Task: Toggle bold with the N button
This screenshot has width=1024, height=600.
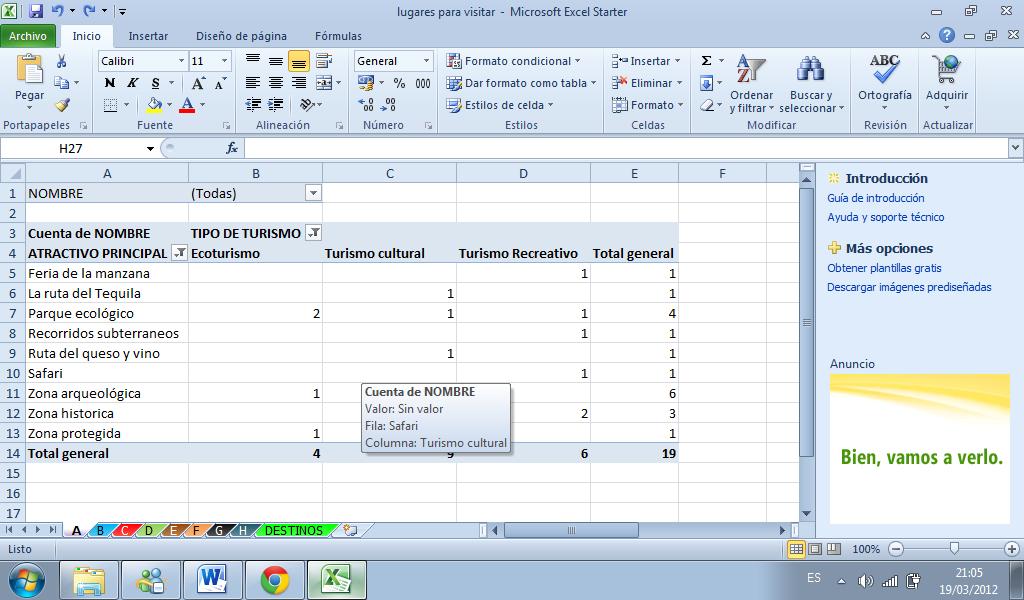Action: (x=109, y=83)
